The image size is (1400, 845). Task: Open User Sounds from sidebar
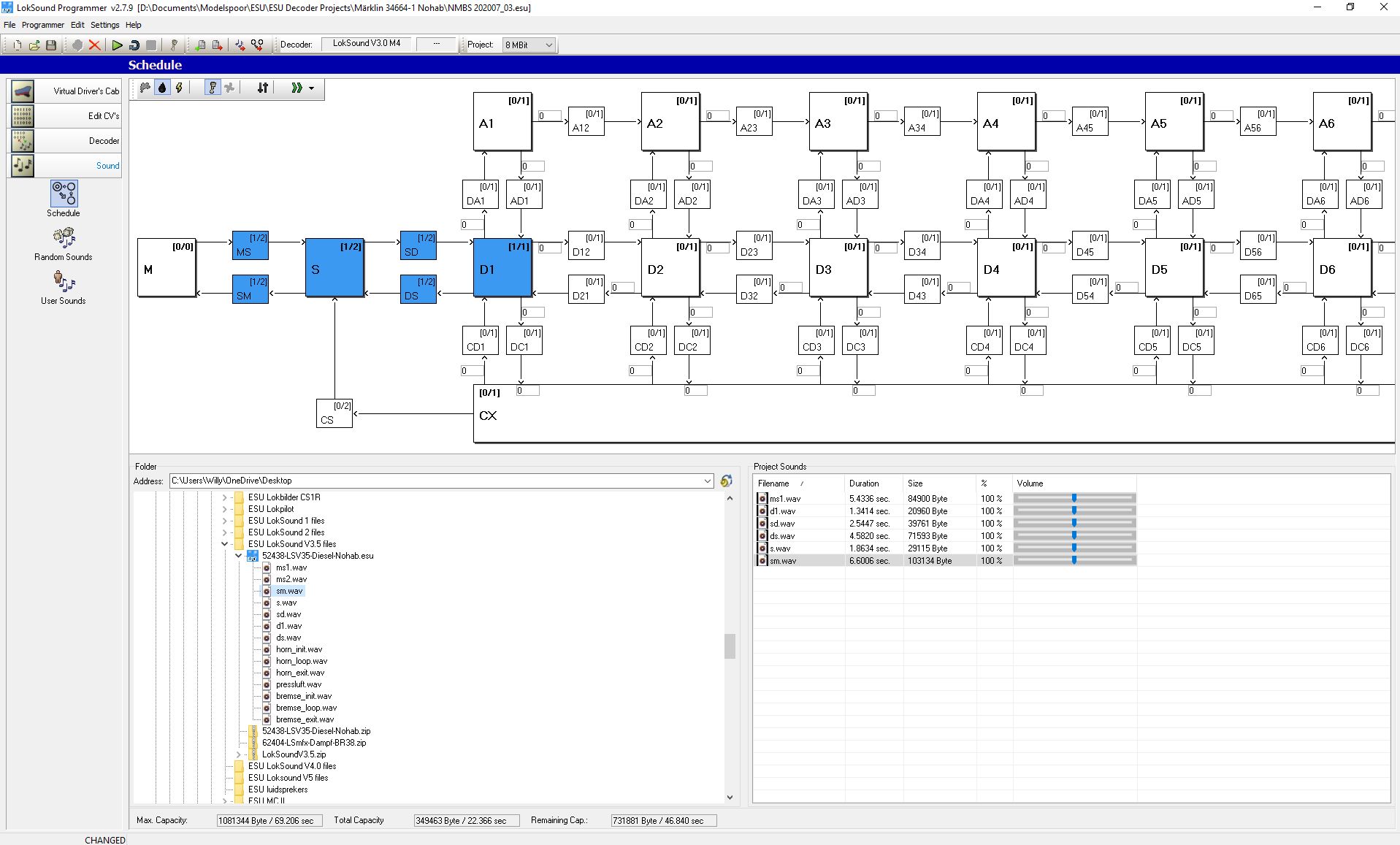64,288
